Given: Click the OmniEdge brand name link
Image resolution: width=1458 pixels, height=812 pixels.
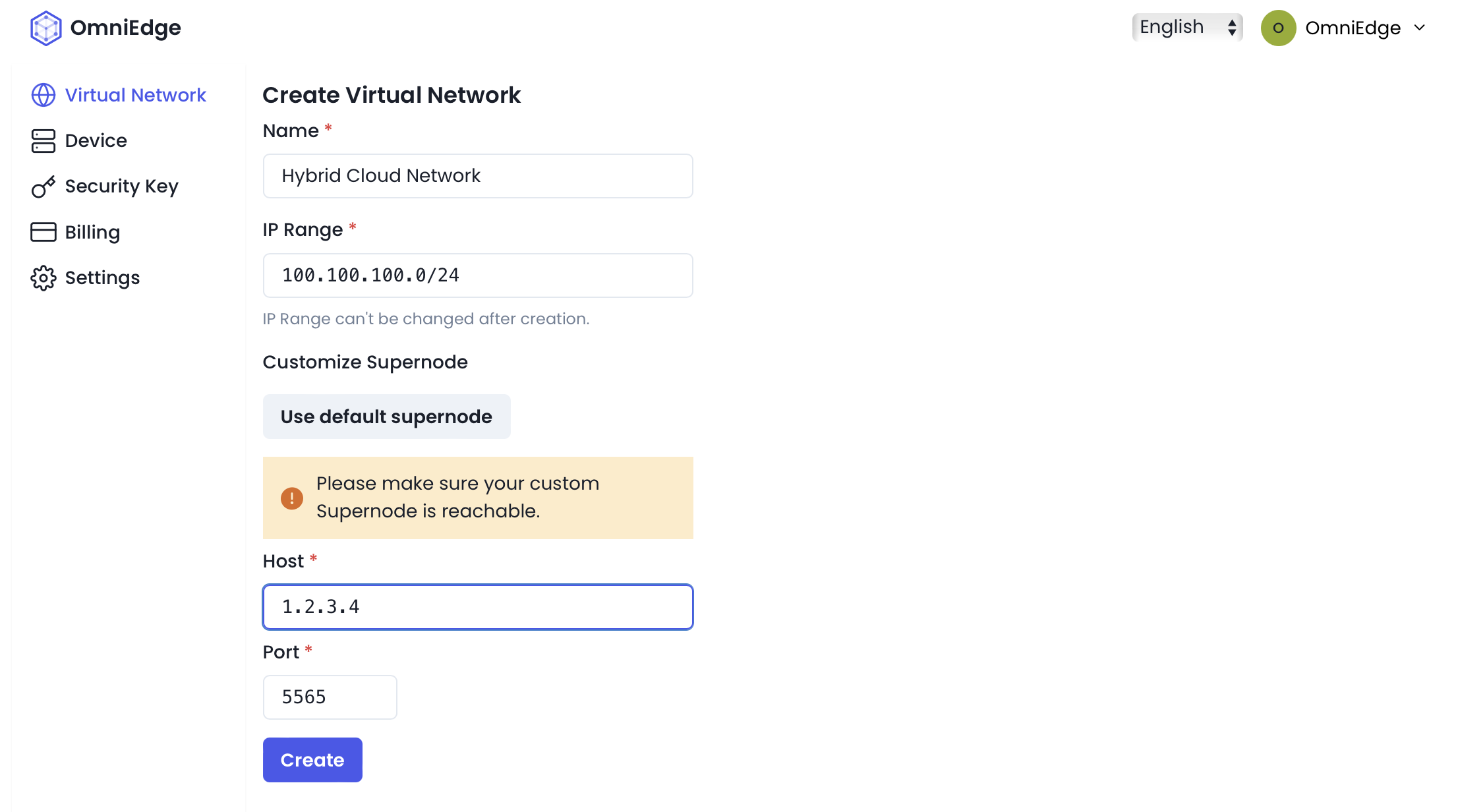Looking at the screenshot, I should [x=125, y=28].
